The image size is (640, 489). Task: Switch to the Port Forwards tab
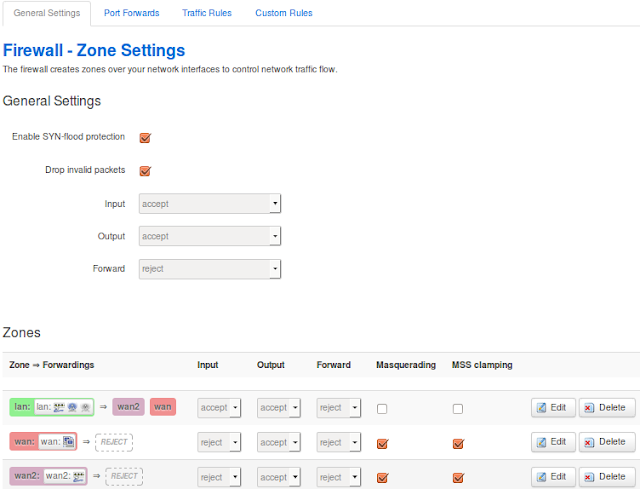131,13
